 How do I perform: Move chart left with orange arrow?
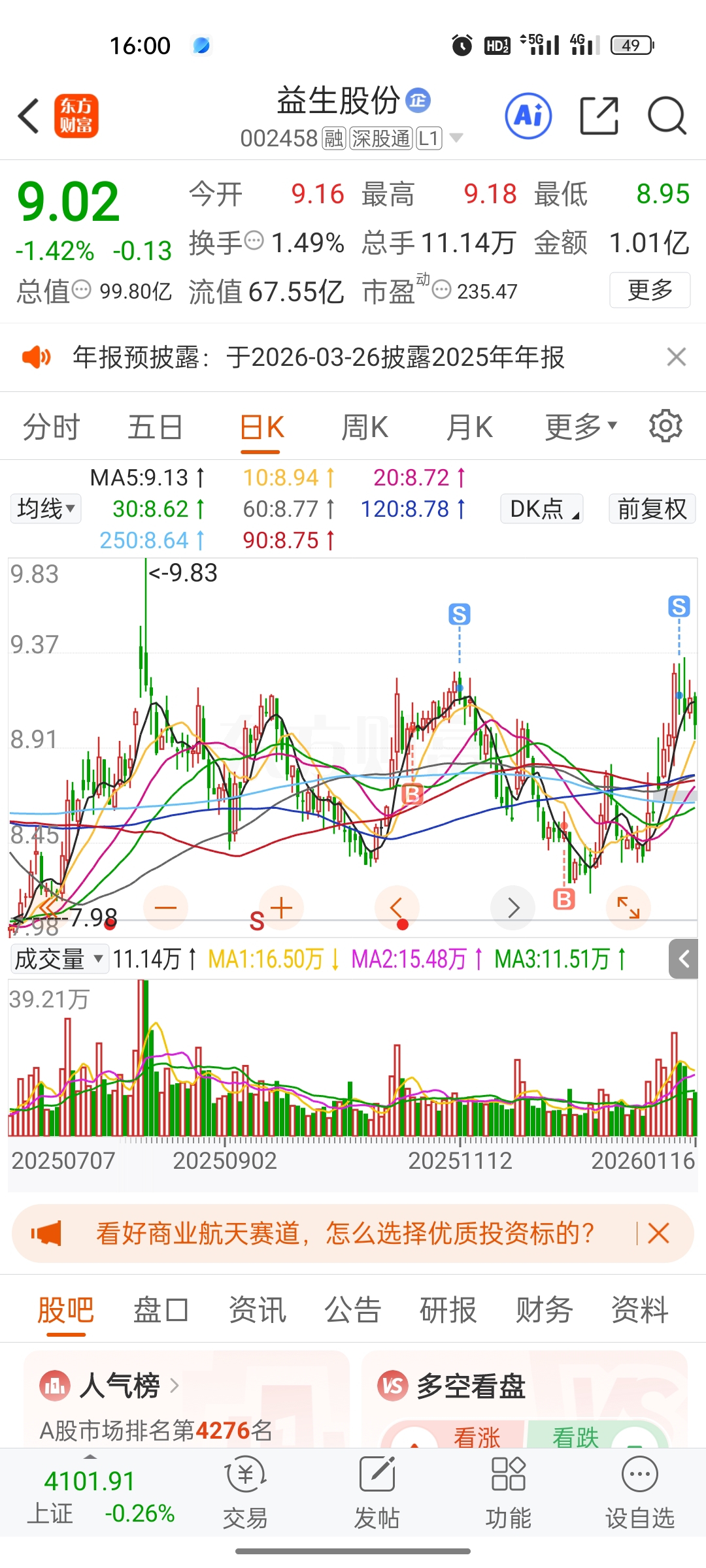396,907
